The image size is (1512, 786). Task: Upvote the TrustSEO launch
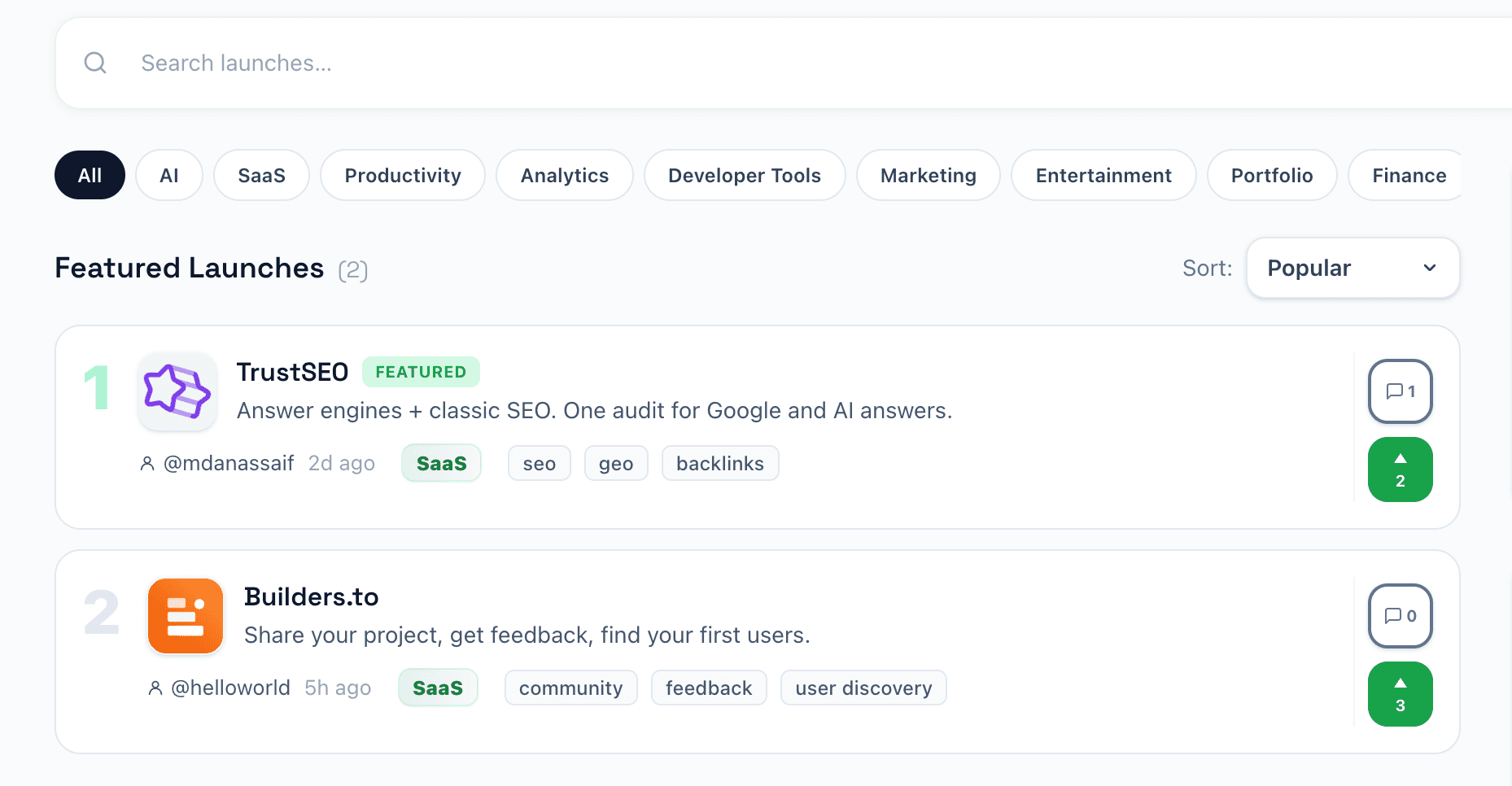point(1401,469)
